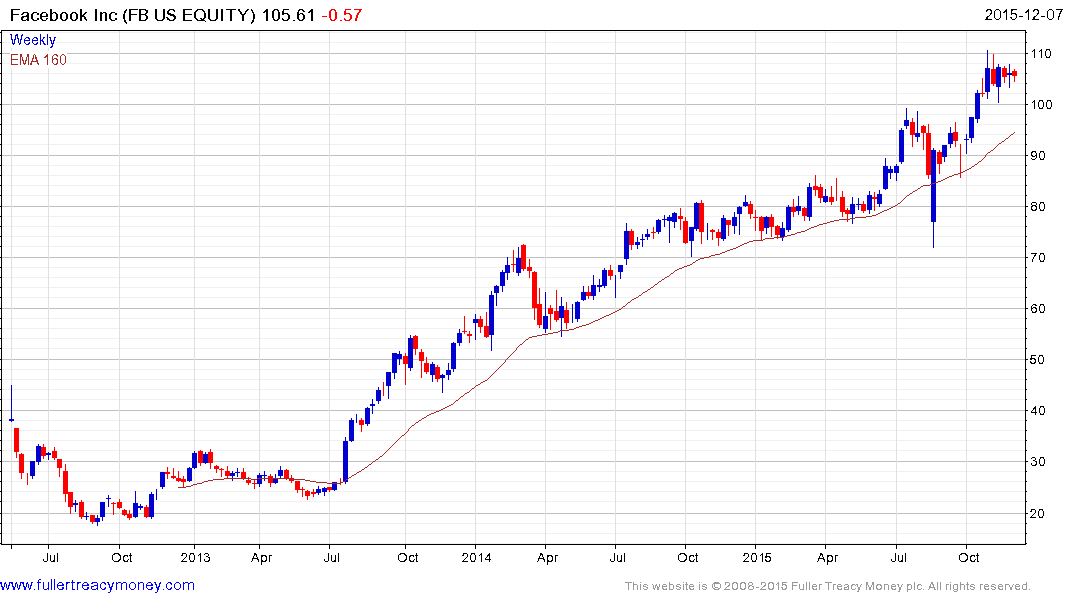Click the 110 price axis label

click(x=1041, y=53)
